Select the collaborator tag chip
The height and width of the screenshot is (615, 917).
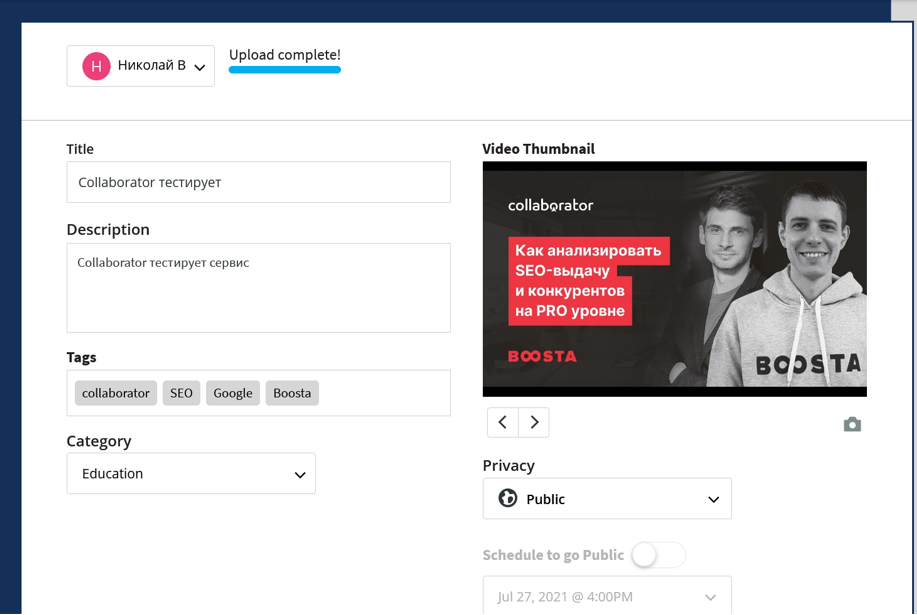(x=115, y=393)
